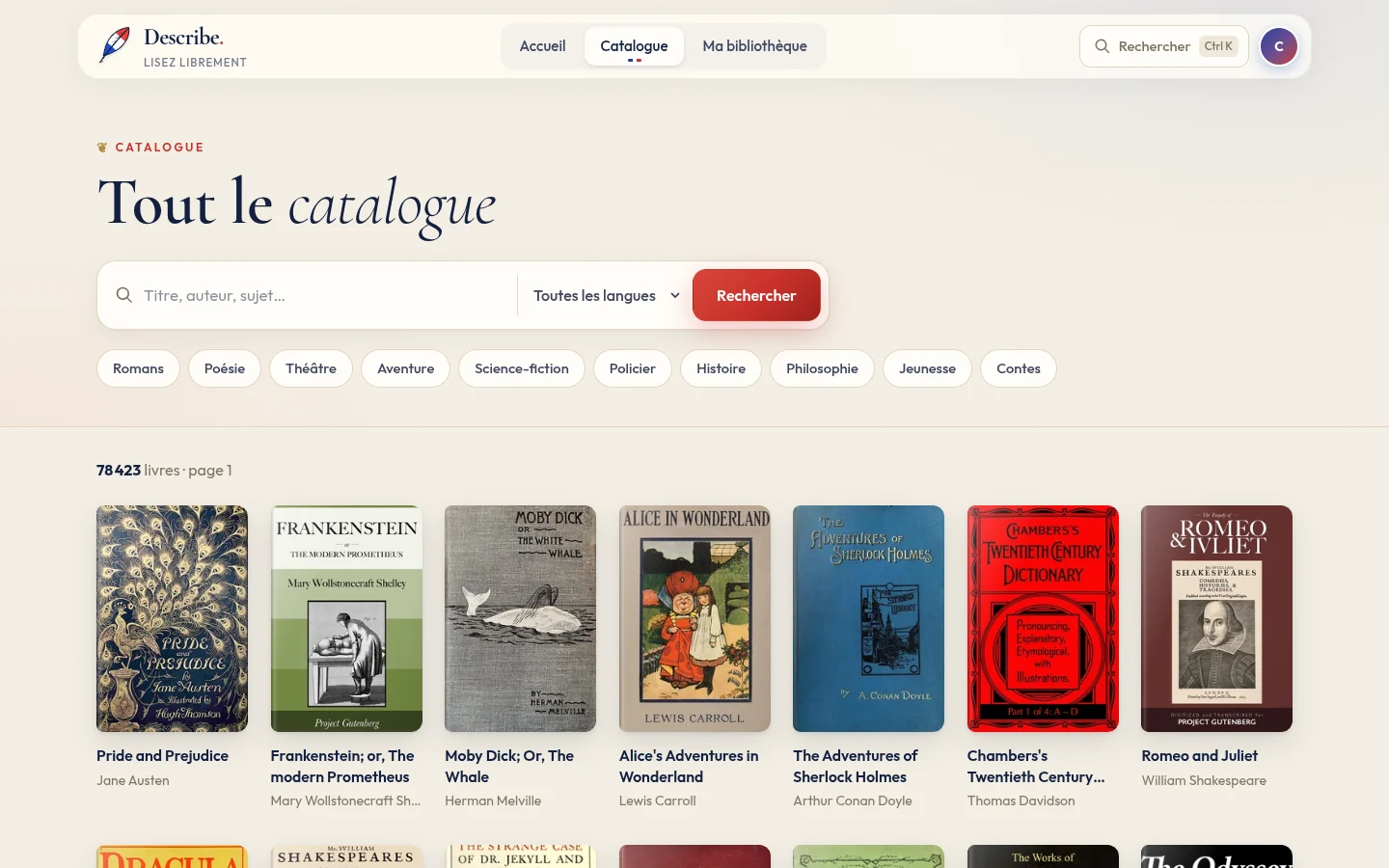
Task: Open the Dracula cover in second row
Action: pos(172,856)
